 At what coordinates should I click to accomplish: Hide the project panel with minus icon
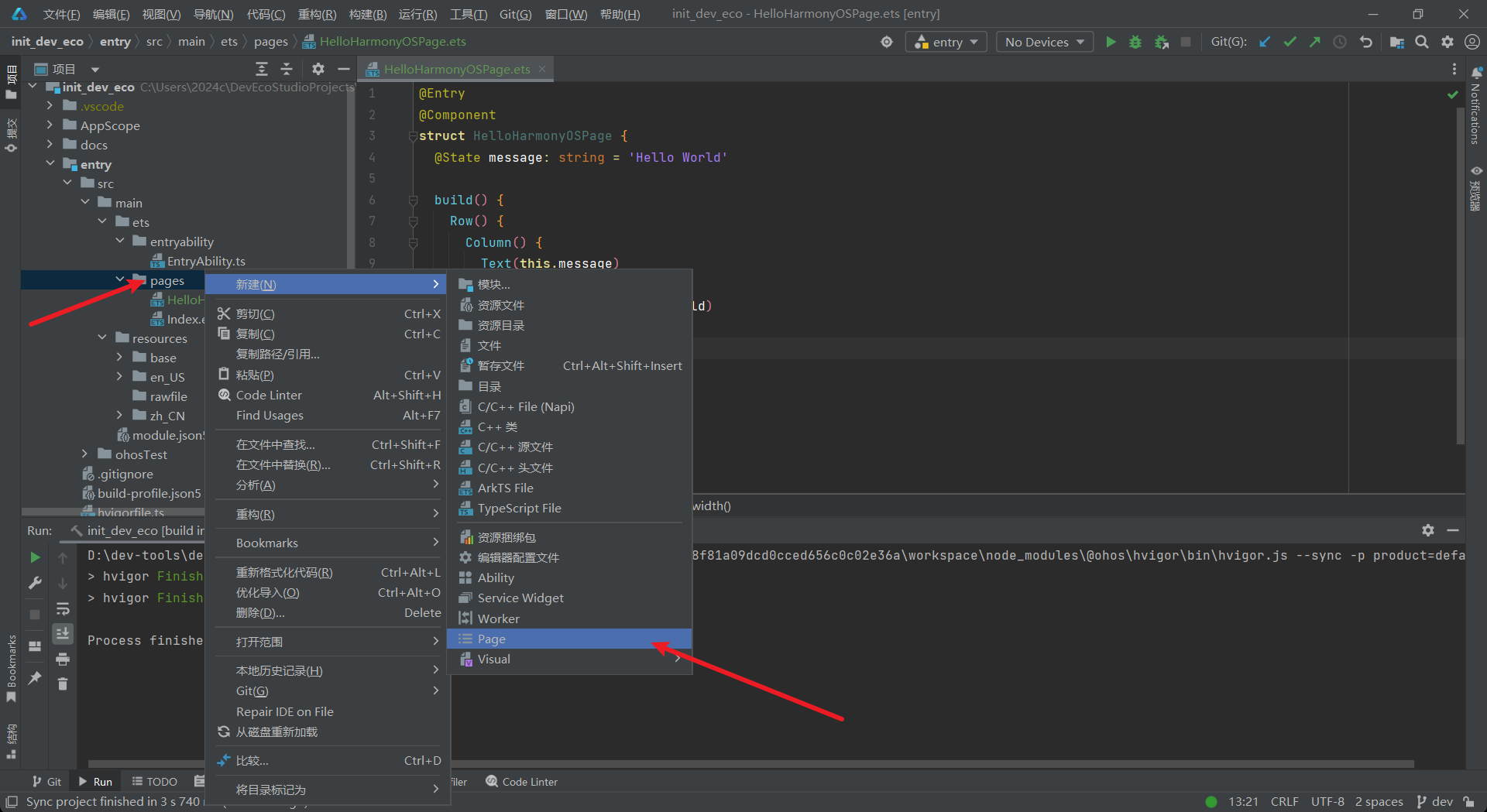point(343,69)
